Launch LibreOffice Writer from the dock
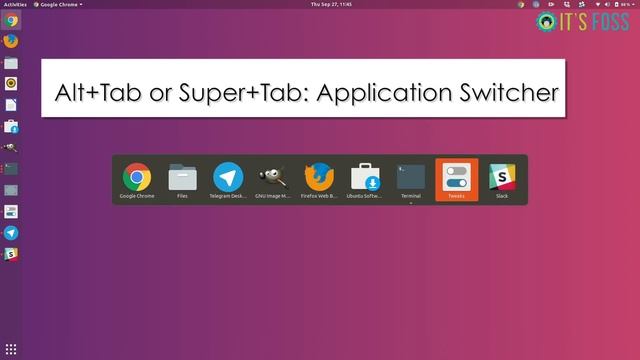640x360 pixels. coord(11,105)
